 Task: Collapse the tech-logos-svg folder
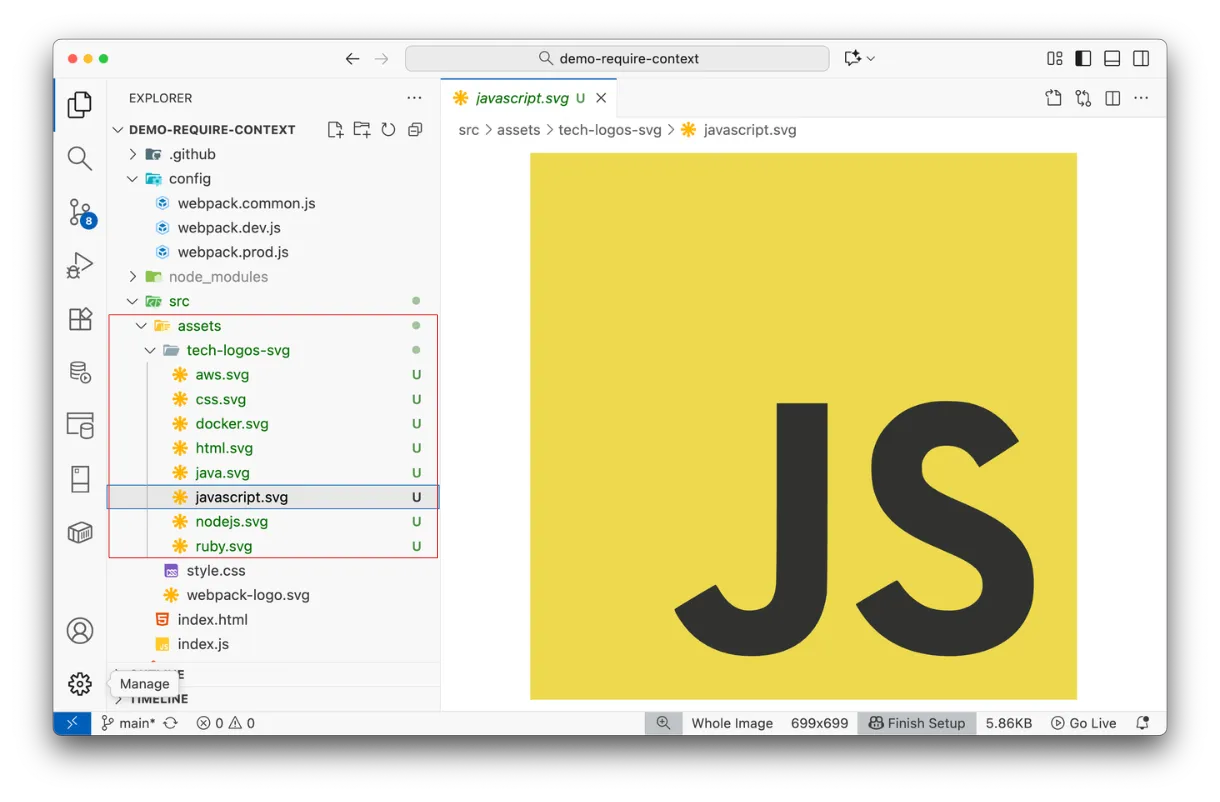150,351
